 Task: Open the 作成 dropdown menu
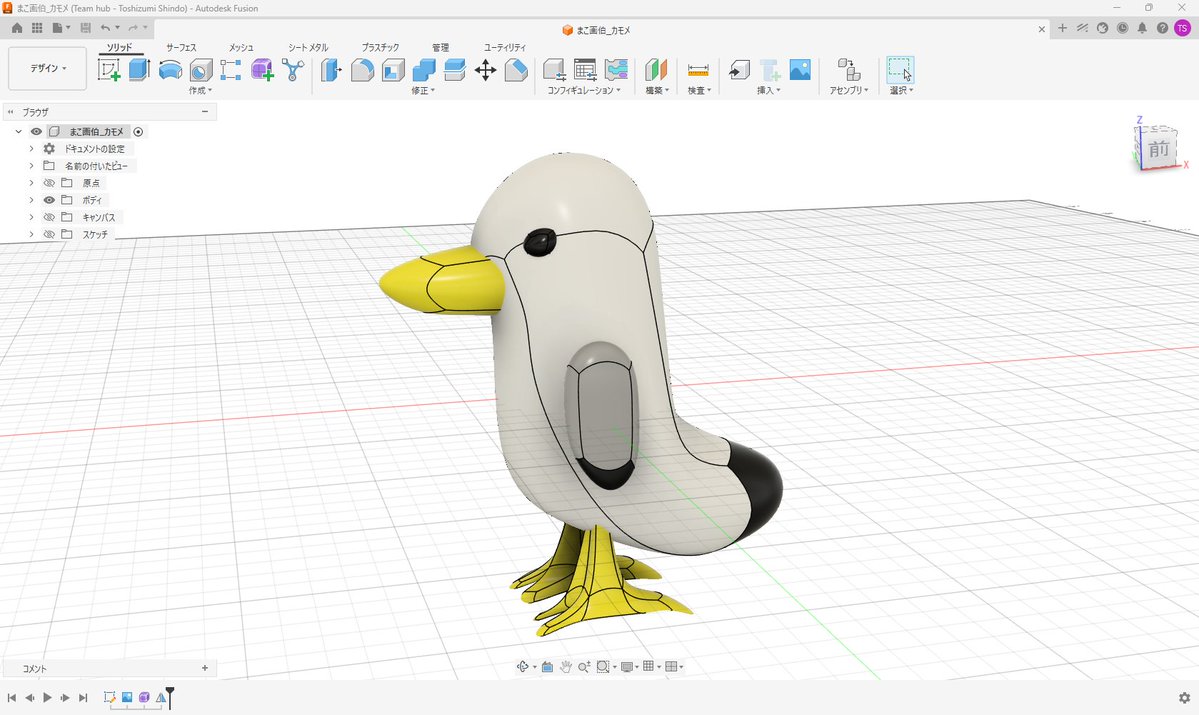tap(200, 90)
